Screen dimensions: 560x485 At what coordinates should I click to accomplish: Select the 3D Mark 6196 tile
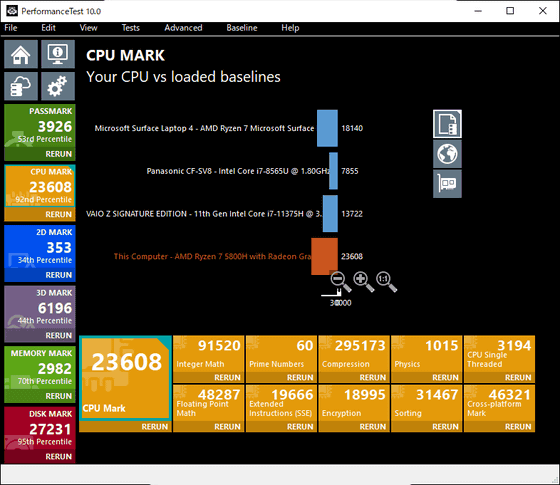coord(40,308)
